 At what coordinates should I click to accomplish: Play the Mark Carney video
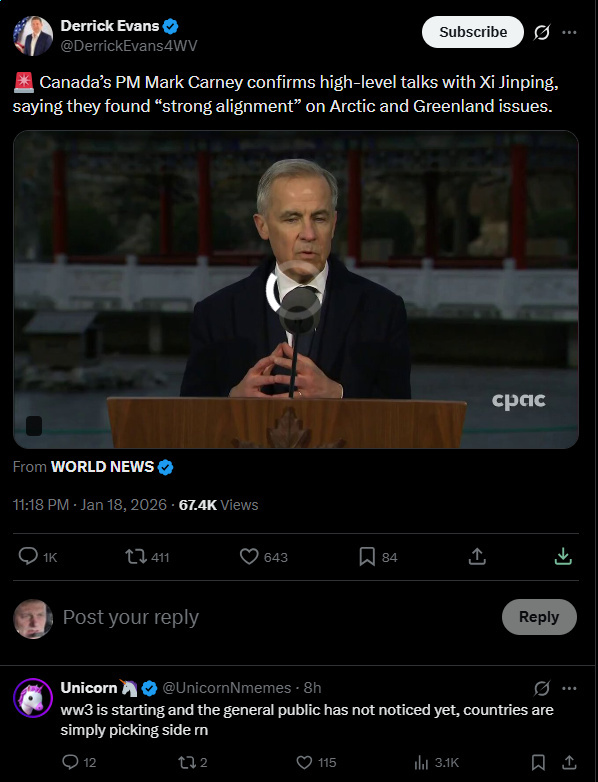pyautogui.click(x=296, y=289)
